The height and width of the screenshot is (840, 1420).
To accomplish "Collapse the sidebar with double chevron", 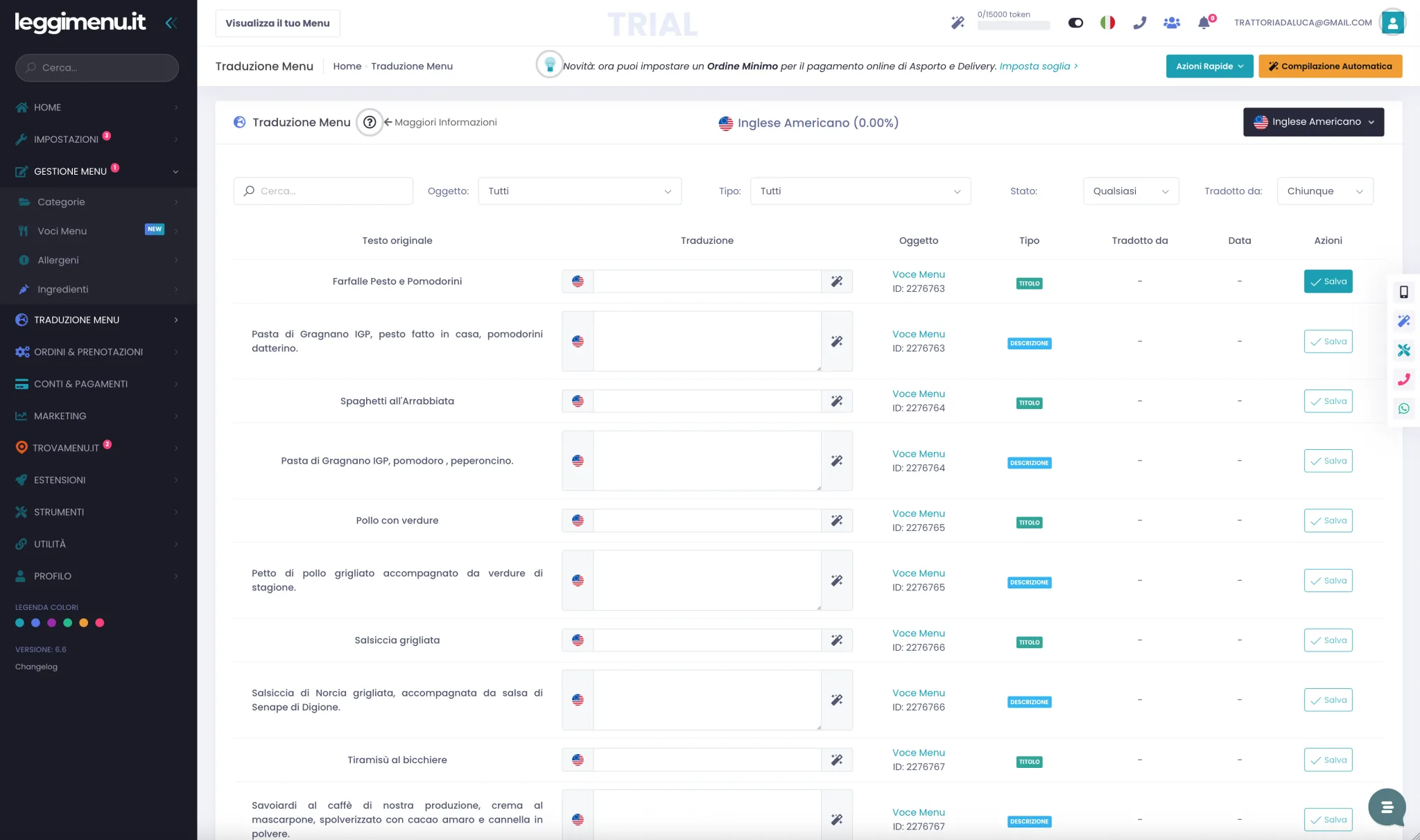I will point(171,23).
